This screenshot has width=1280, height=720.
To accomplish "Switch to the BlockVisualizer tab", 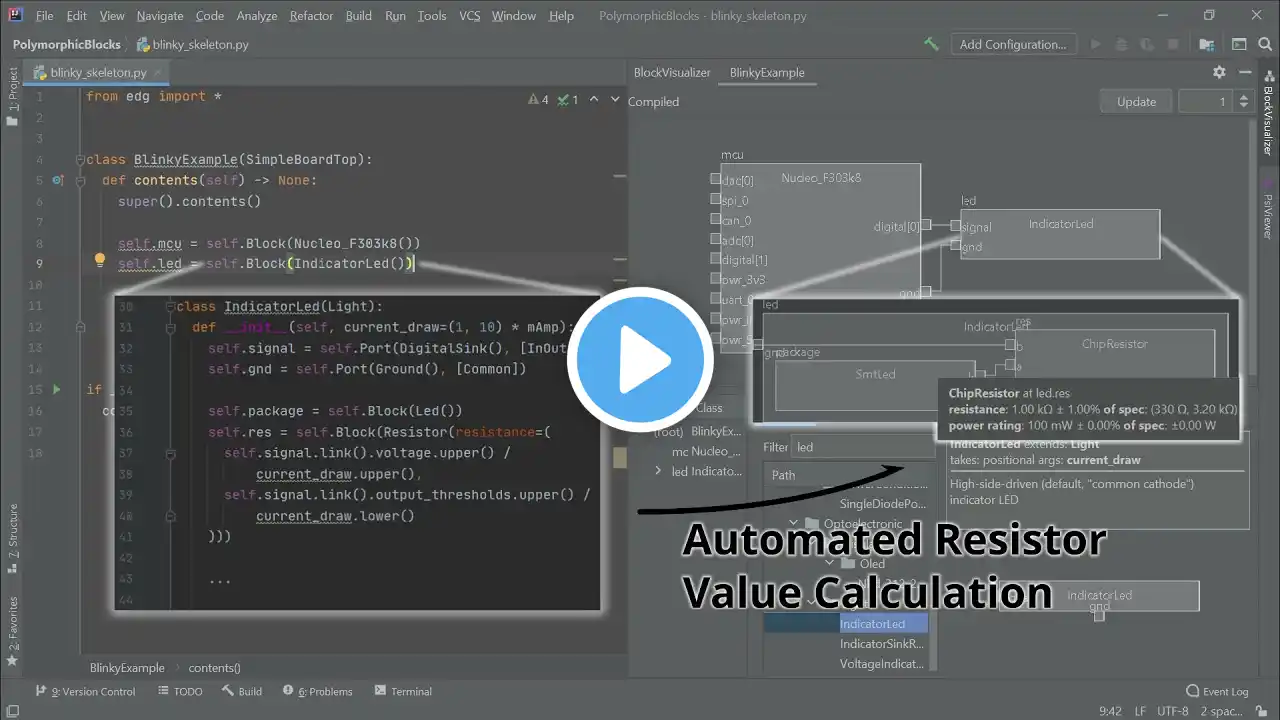I will pos(672,72).
